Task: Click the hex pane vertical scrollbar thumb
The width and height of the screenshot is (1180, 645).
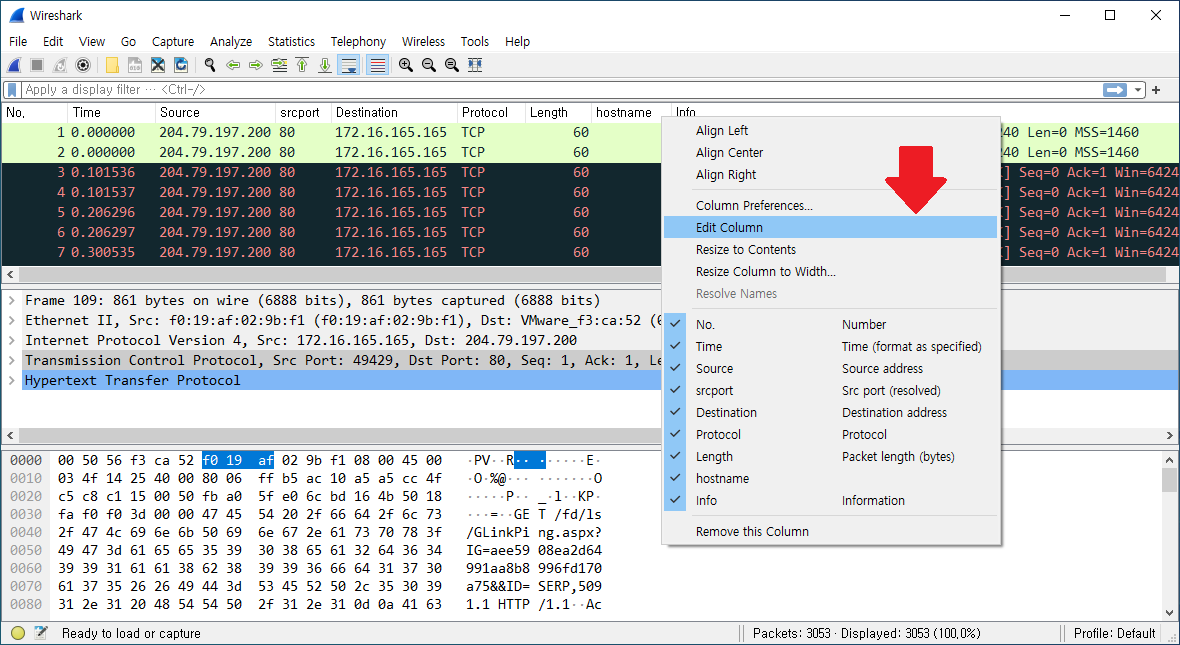Action: click(1169, 479)
